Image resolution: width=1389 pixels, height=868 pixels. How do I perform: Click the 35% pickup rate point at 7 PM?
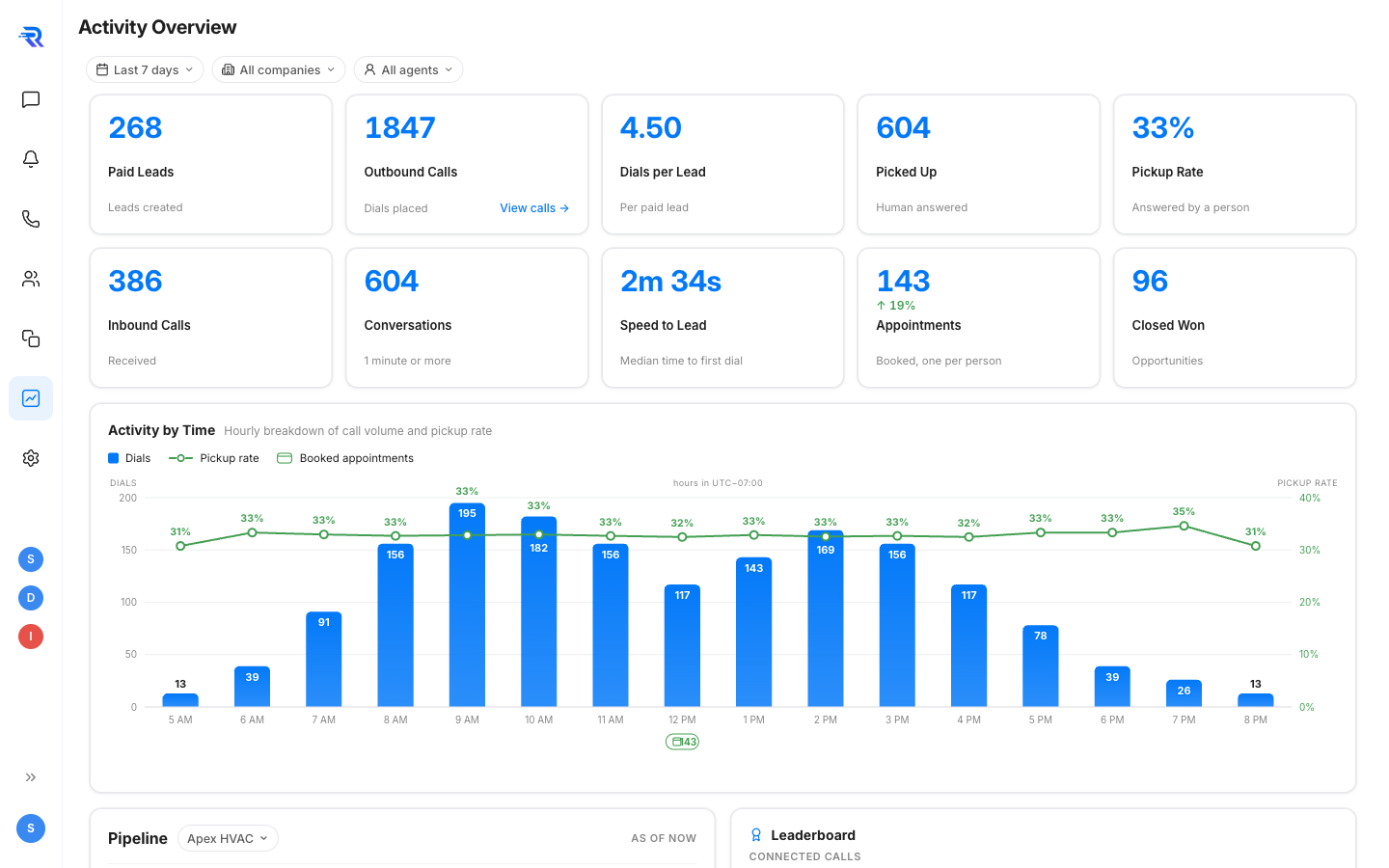click(1184, 527)
